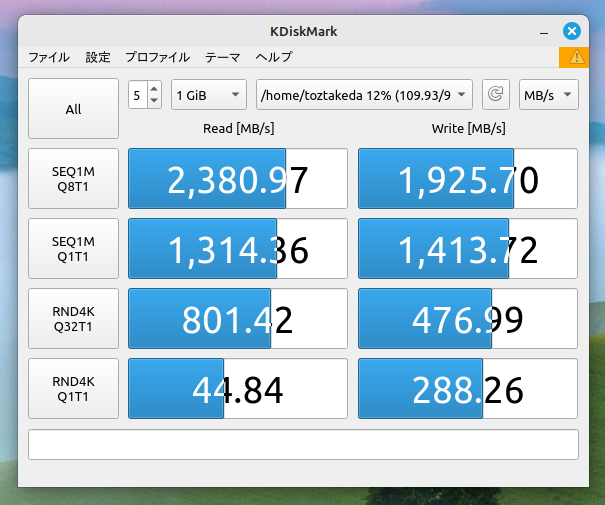Click the 1,314.36 read result bar
Viewport: 605px width, 505px height.
pos(238,248)
